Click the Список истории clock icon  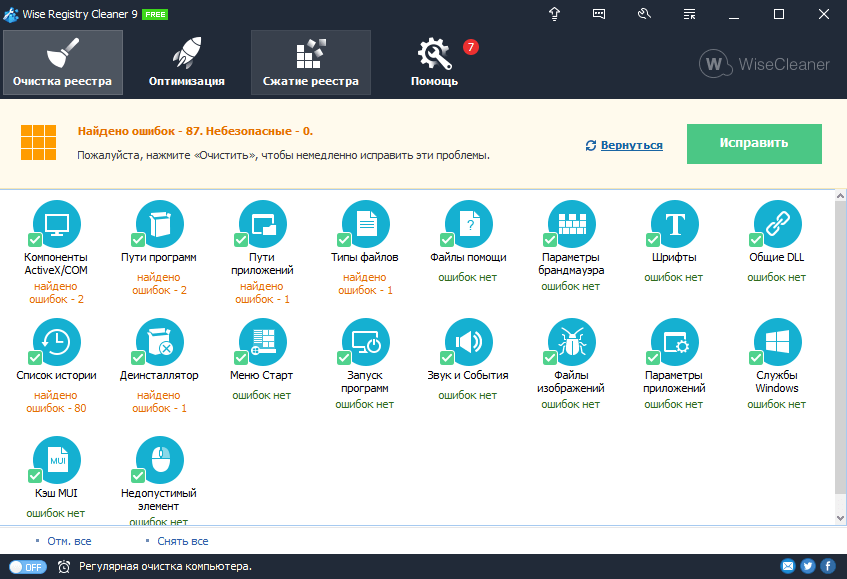[x=57, y=342]
